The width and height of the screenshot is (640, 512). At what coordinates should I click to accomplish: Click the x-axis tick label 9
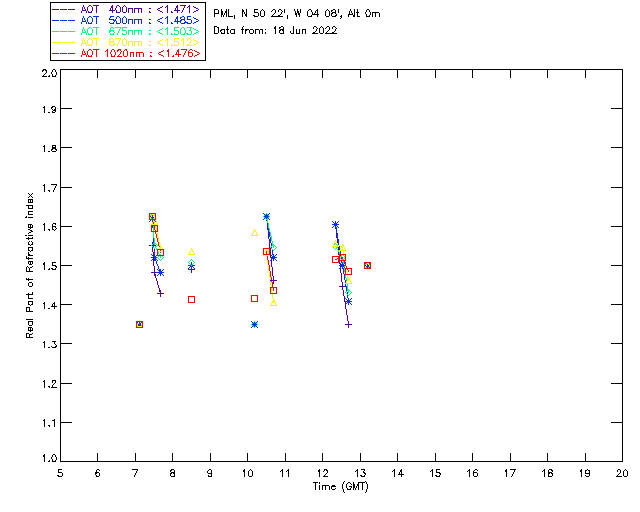[210, 474]
